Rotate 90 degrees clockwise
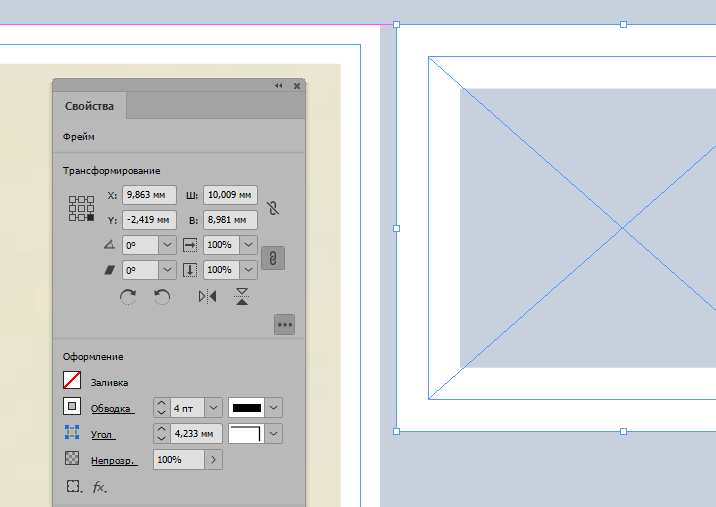 [x=128, y=297]
